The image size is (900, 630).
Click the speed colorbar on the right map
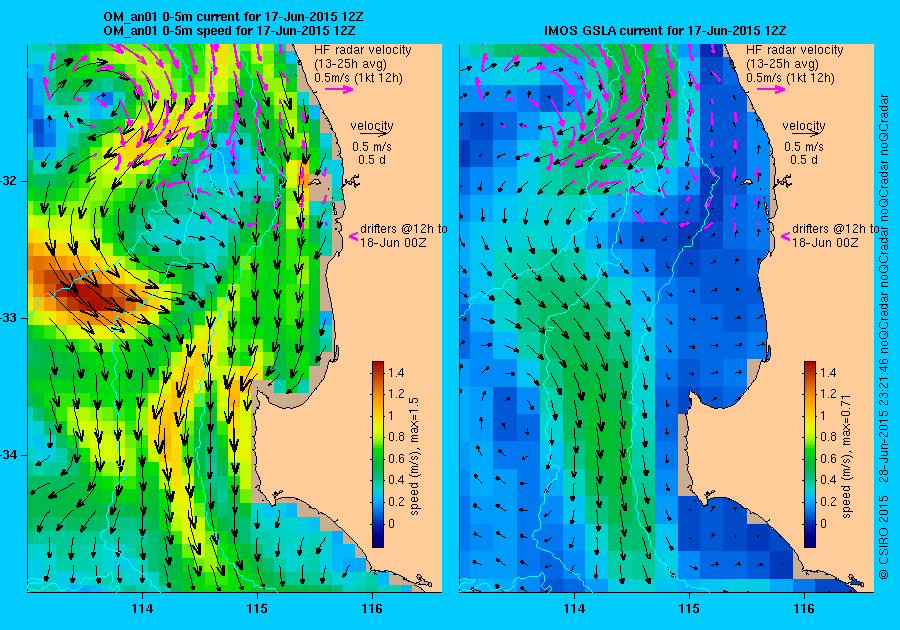809,454
